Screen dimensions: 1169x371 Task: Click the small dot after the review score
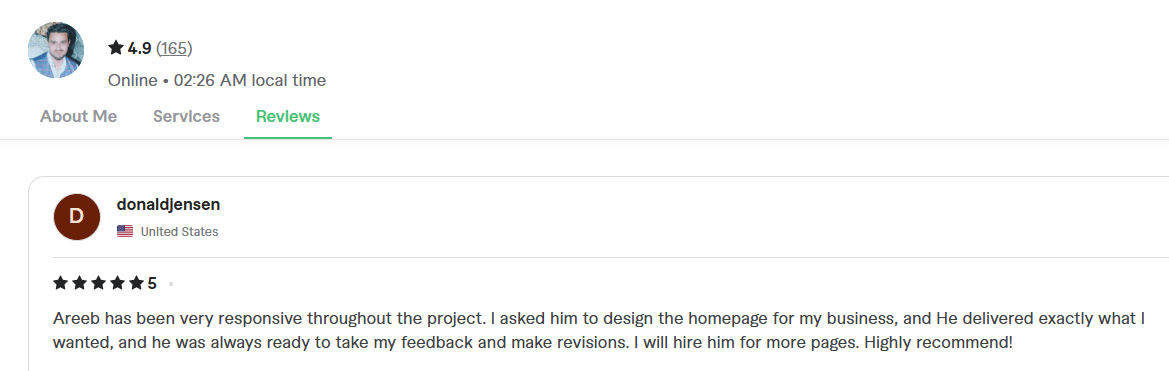tap(171, 284)
